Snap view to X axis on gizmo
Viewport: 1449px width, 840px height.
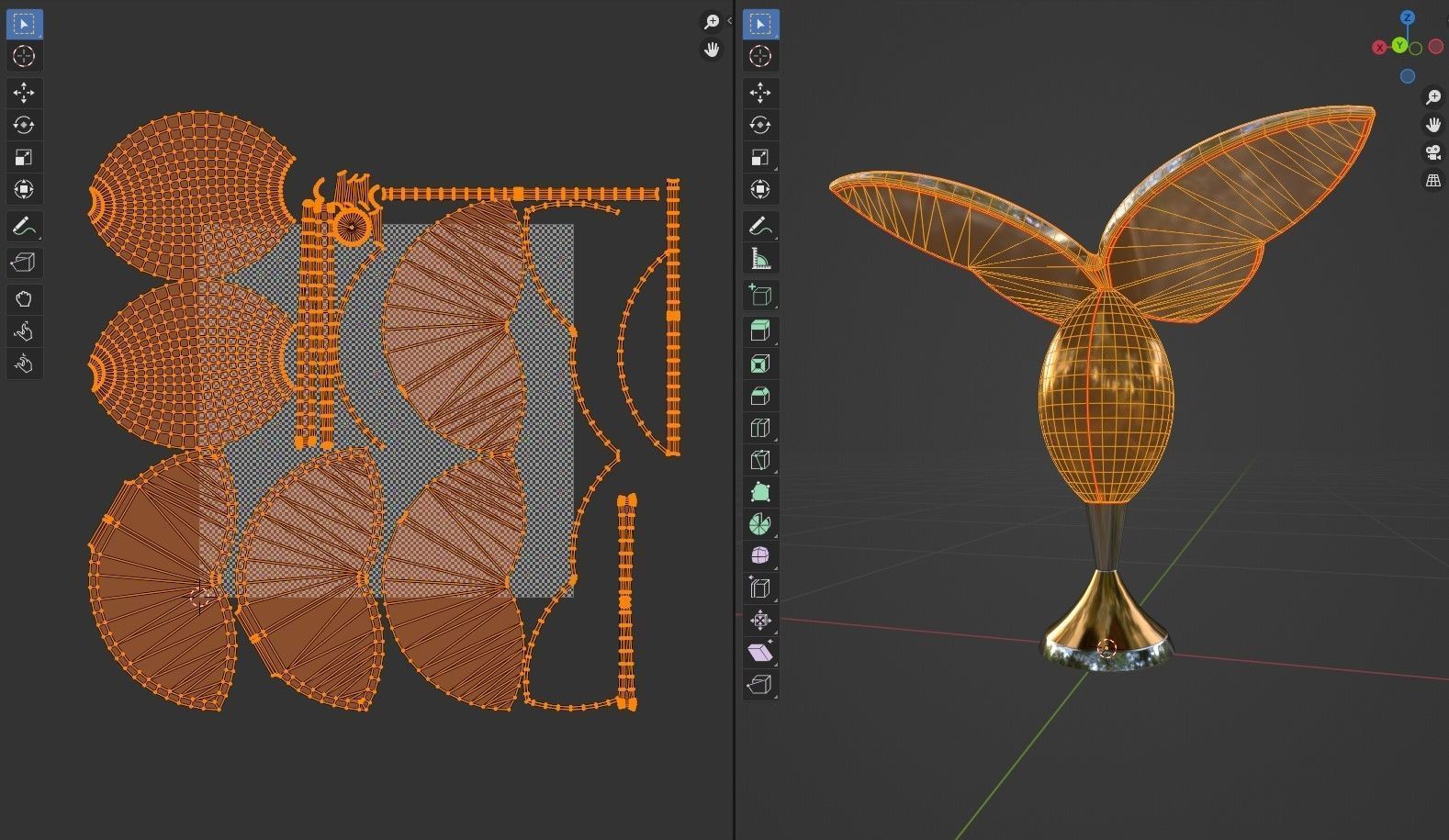coord(1379,48)
